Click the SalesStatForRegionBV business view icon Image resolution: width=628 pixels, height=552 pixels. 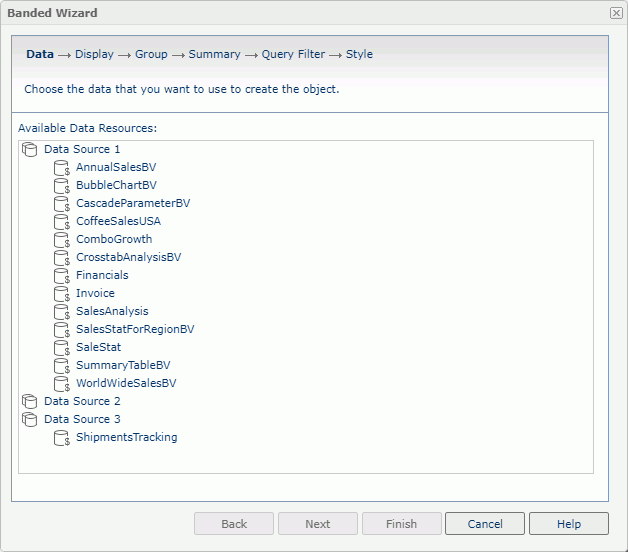[x=62, y=330]
